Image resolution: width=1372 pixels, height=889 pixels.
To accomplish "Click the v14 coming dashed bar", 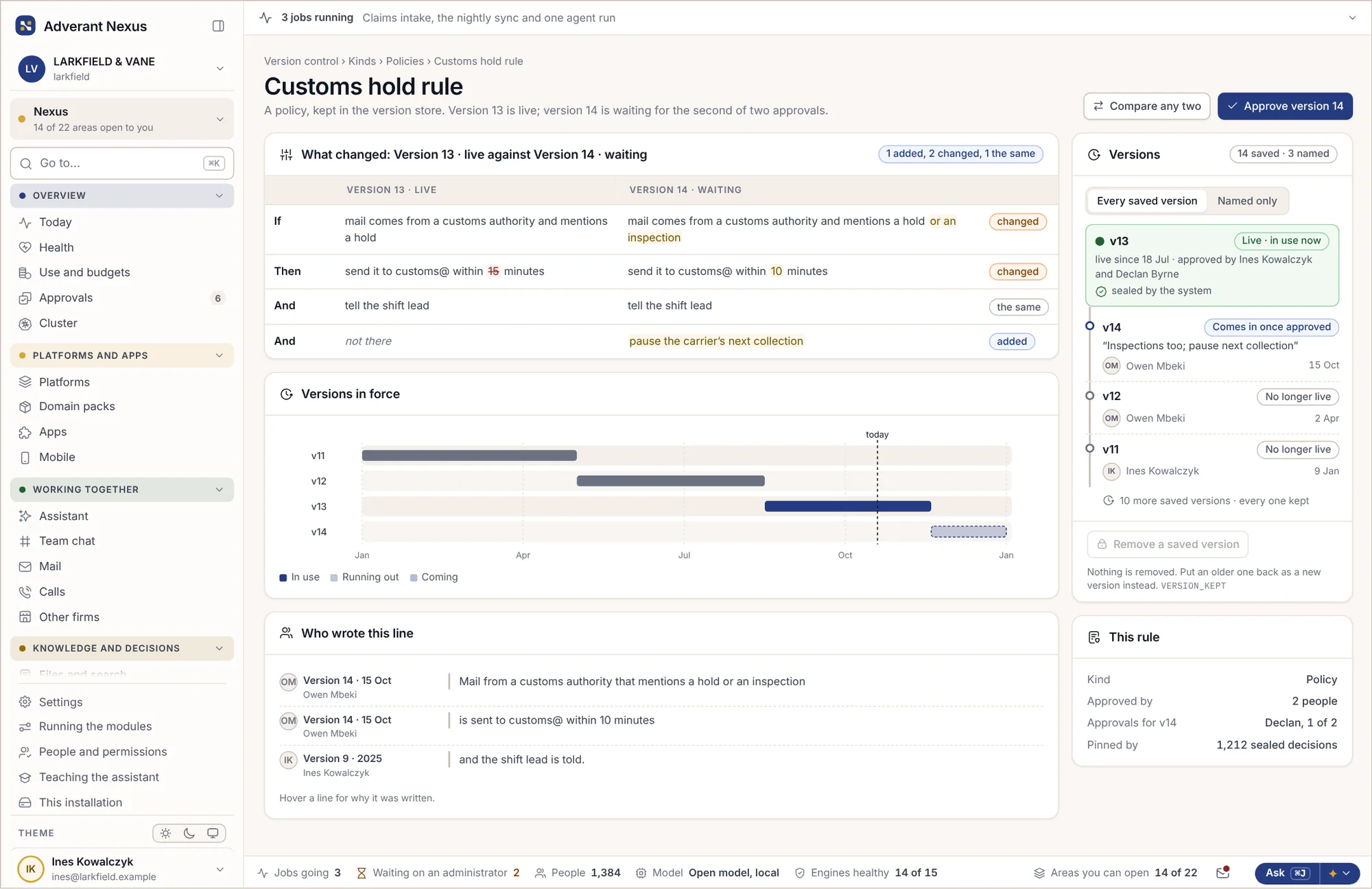I will click(968, 532).
